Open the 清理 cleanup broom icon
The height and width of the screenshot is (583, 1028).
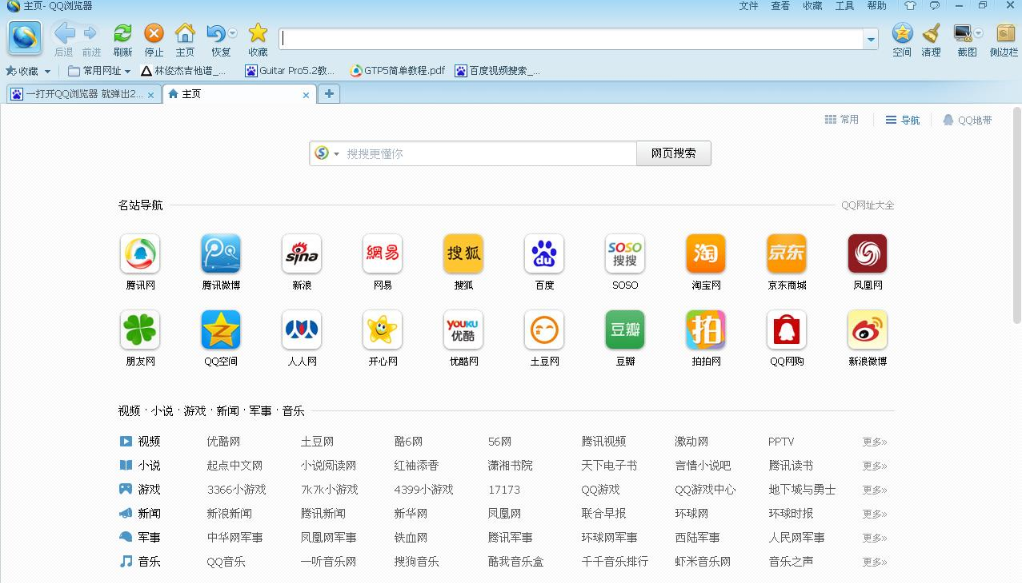tap(931, 35)
